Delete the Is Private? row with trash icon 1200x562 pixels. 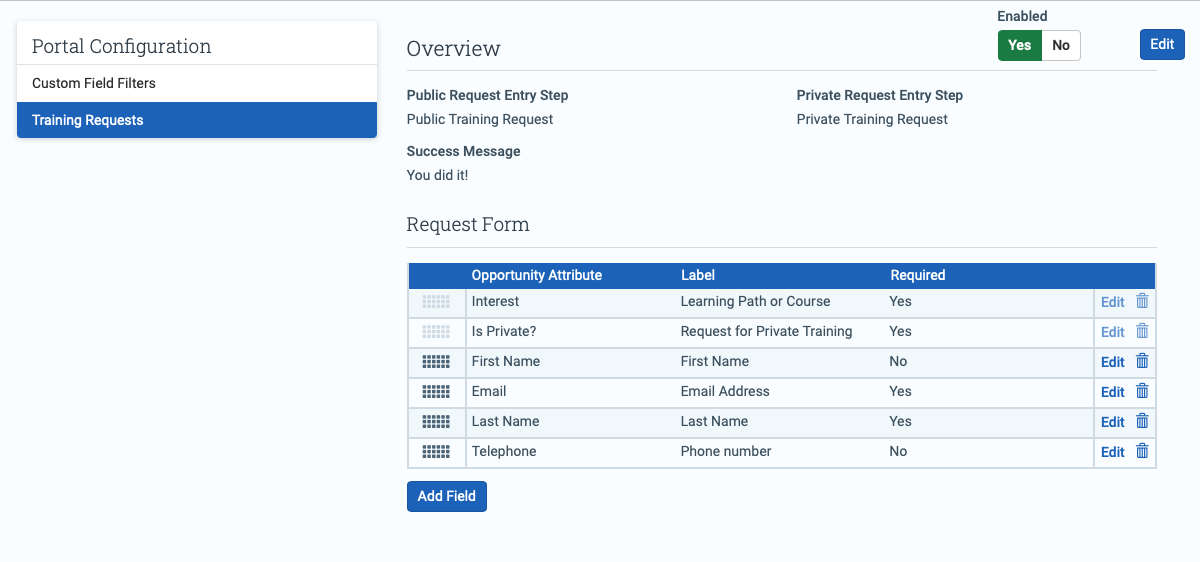tap(1142, 331)
